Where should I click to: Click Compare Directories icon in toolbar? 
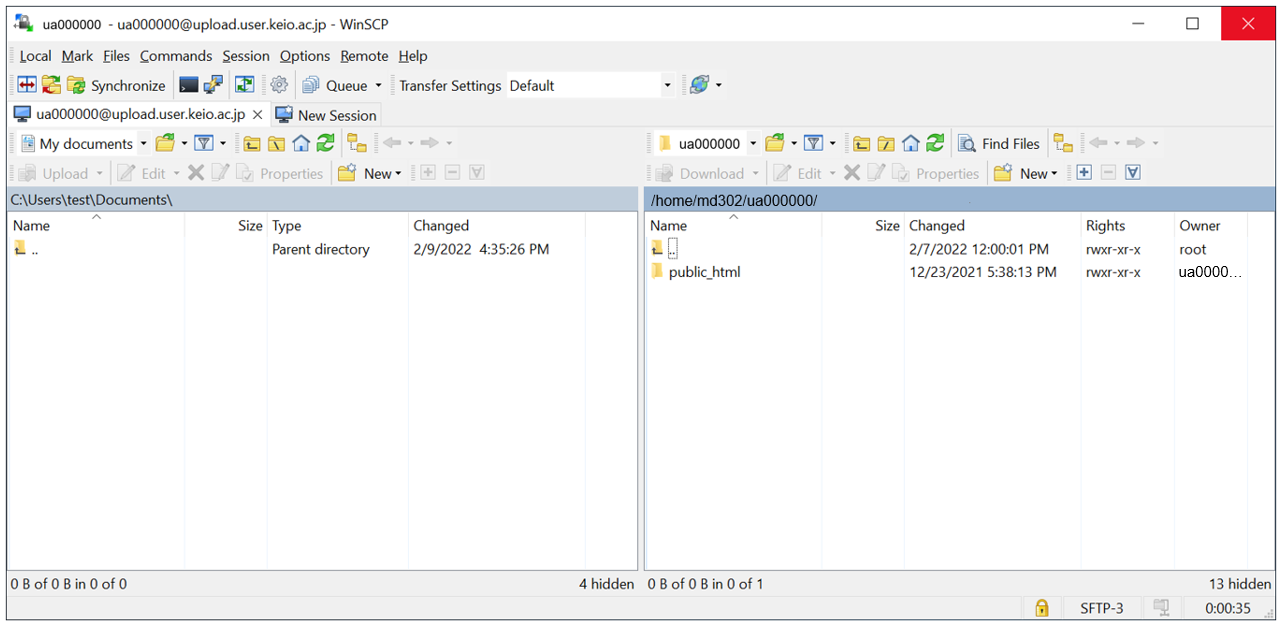(x=27, y=86)
